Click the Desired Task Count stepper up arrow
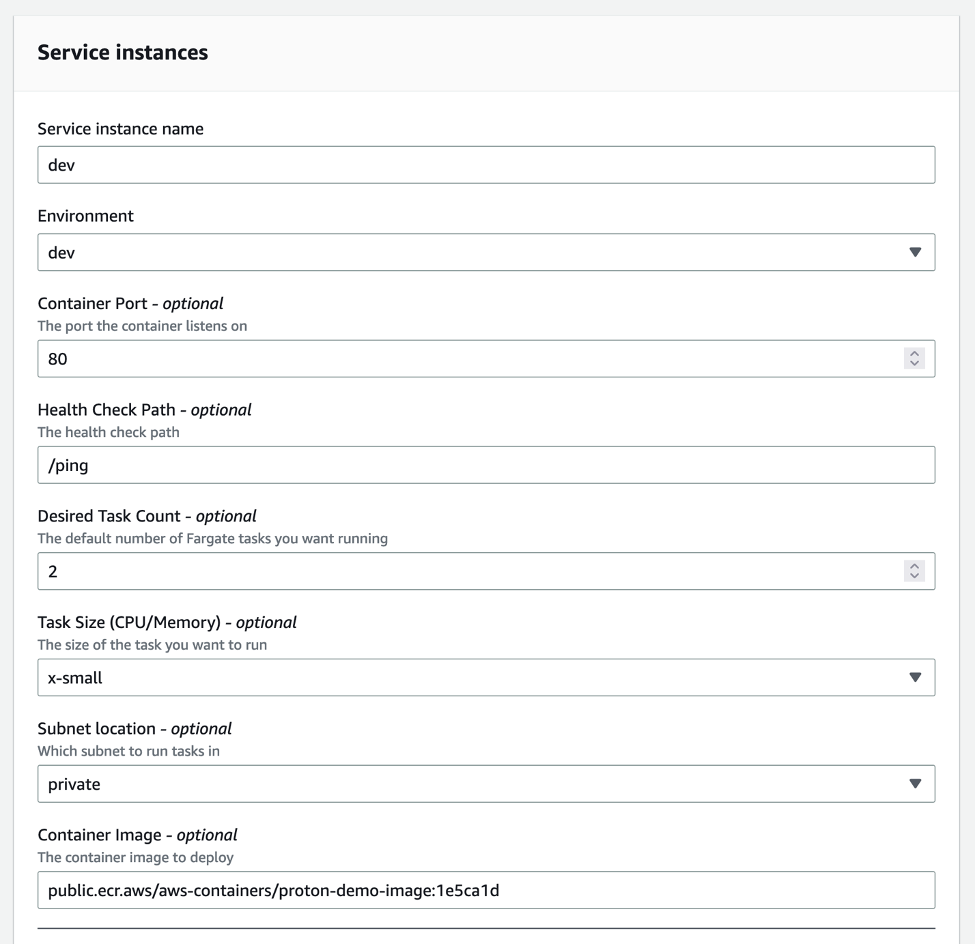 point(916,566)
